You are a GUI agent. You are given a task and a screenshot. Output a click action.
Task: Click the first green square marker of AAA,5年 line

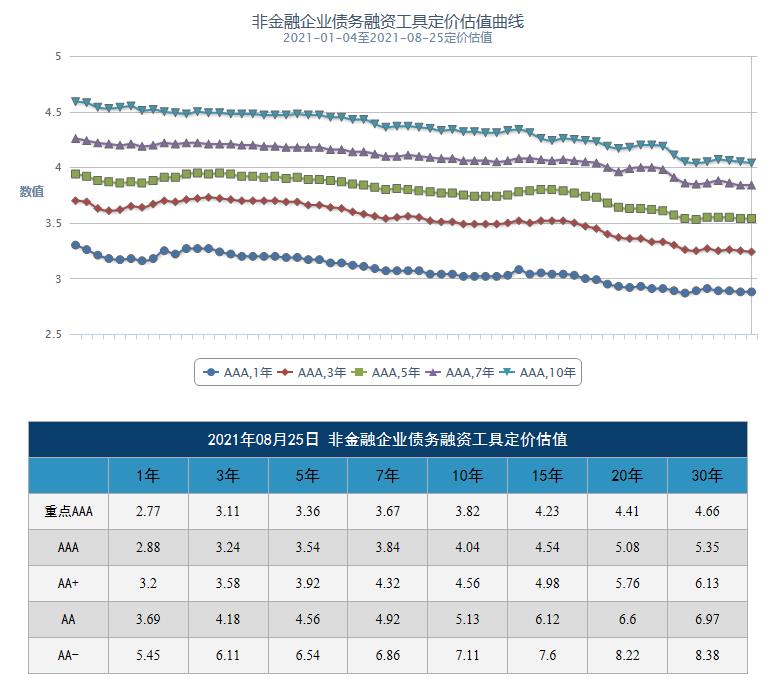point(76,174)
